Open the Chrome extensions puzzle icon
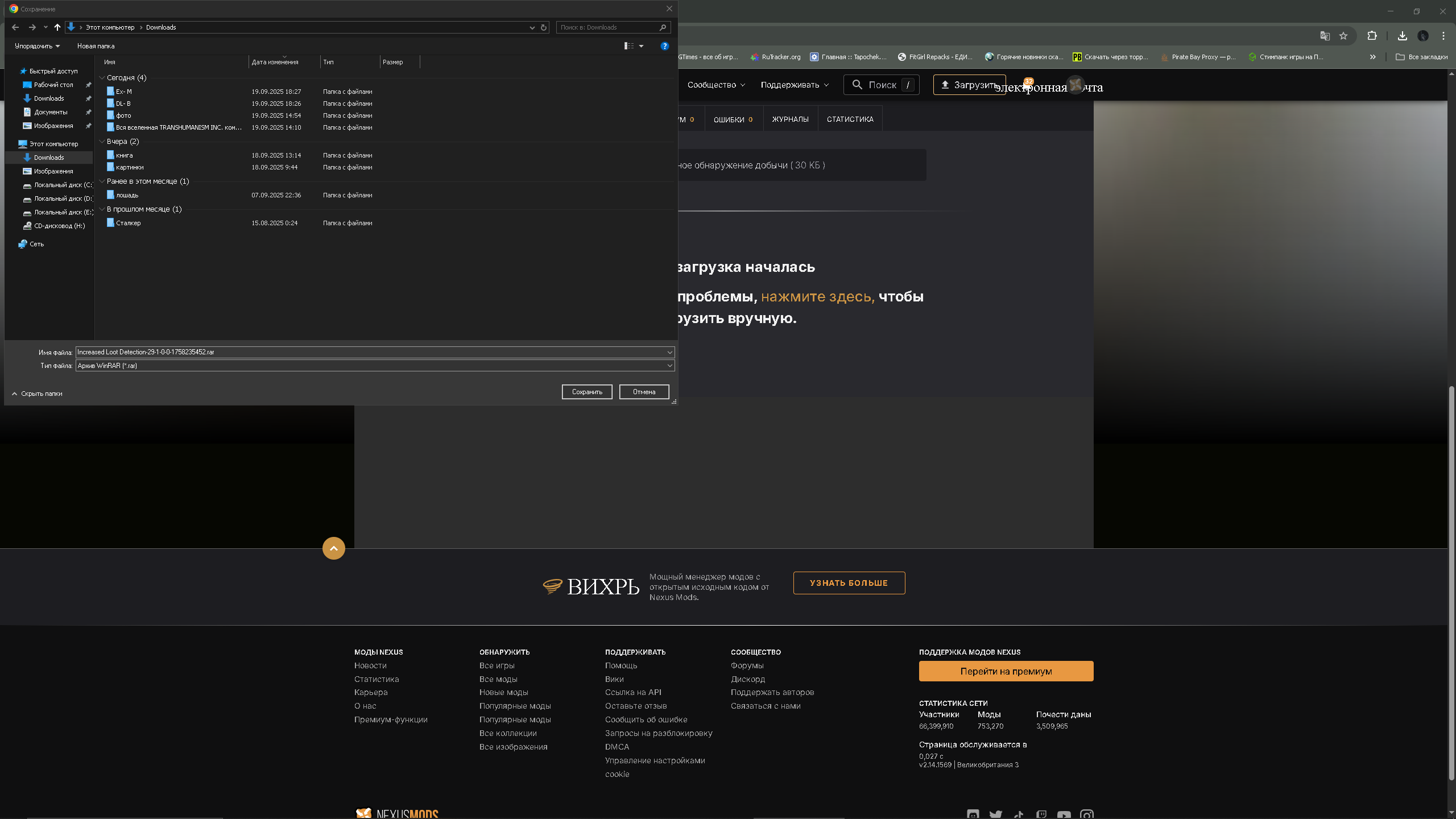The image size is (1456, 819). 1372,36
